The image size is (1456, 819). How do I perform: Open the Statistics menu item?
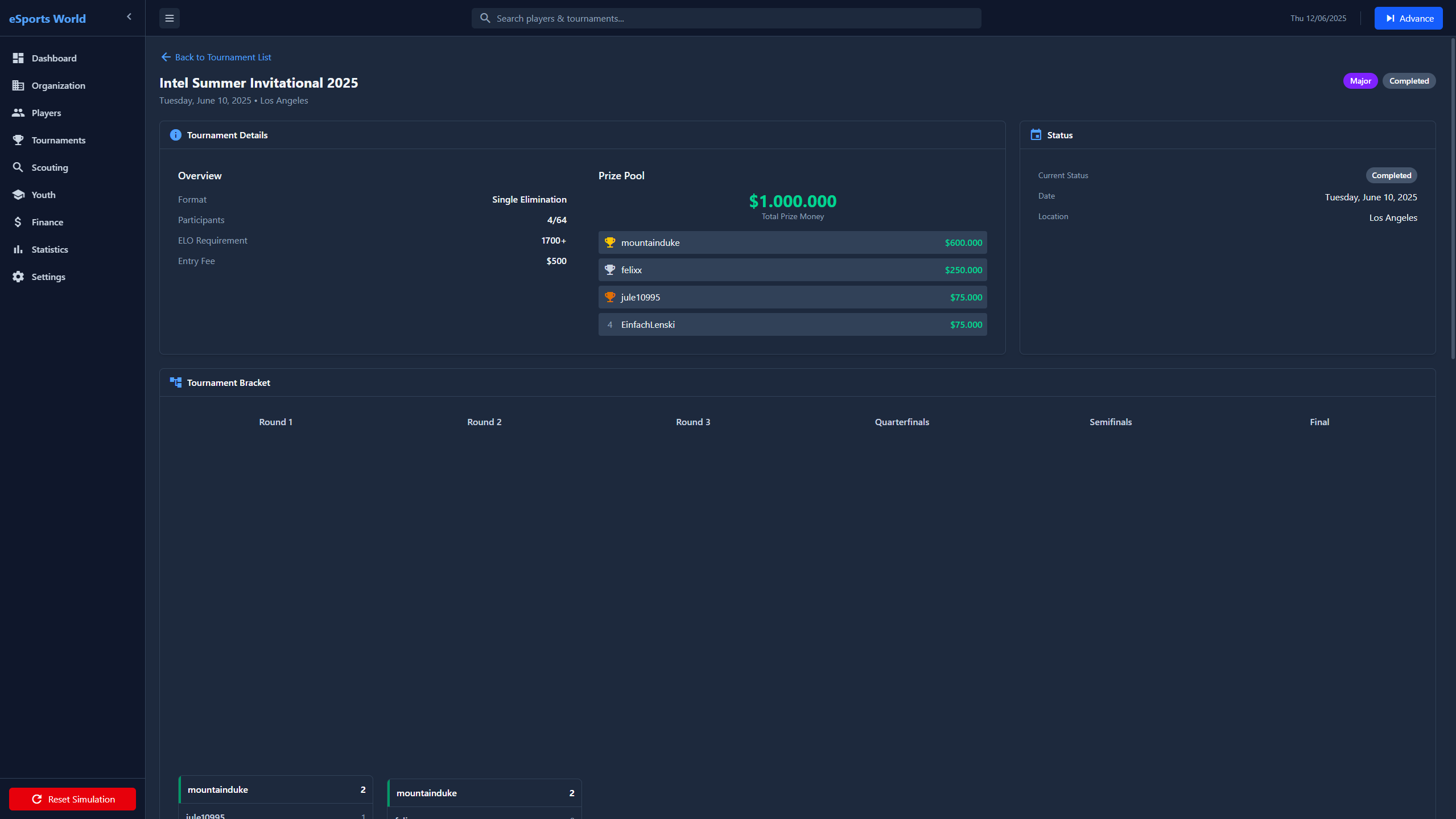(72, 249)
